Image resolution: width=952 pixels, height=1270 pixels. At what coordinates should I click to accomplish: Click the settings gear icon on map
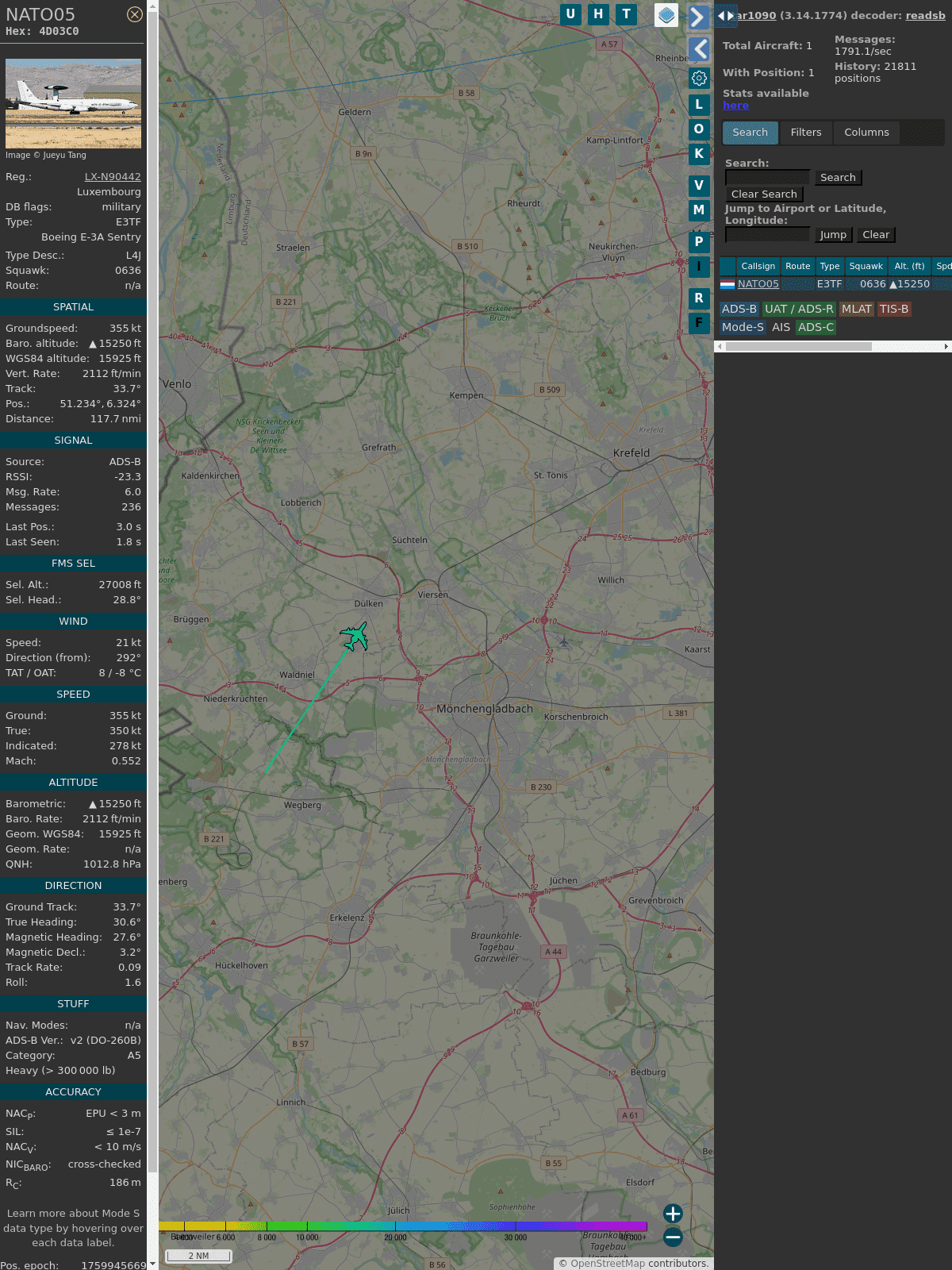tap(699, 78)
